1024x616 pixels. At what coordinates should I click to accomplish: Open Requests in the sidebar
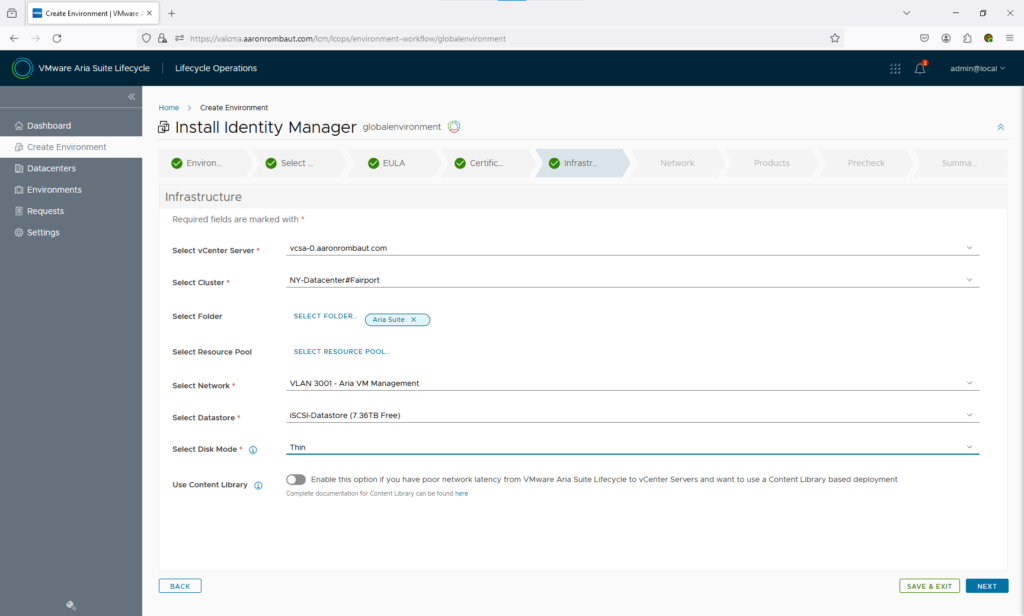45,211
